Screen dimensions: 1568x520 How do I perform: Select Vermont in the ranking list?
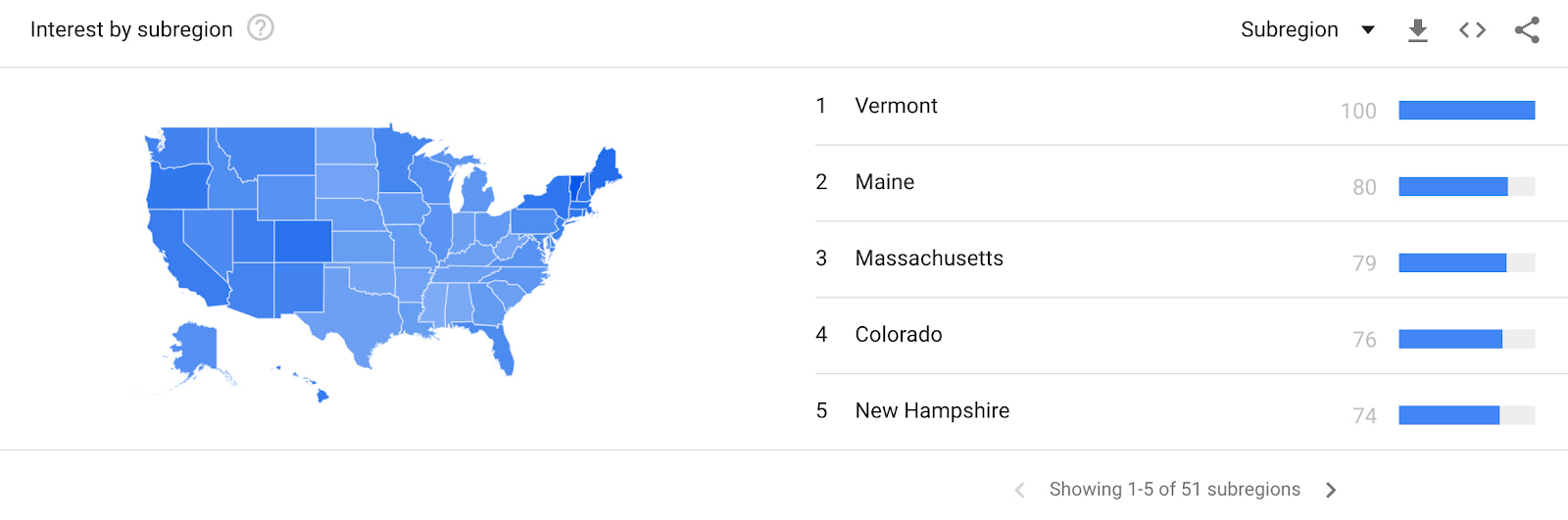(x=896, y=106)
